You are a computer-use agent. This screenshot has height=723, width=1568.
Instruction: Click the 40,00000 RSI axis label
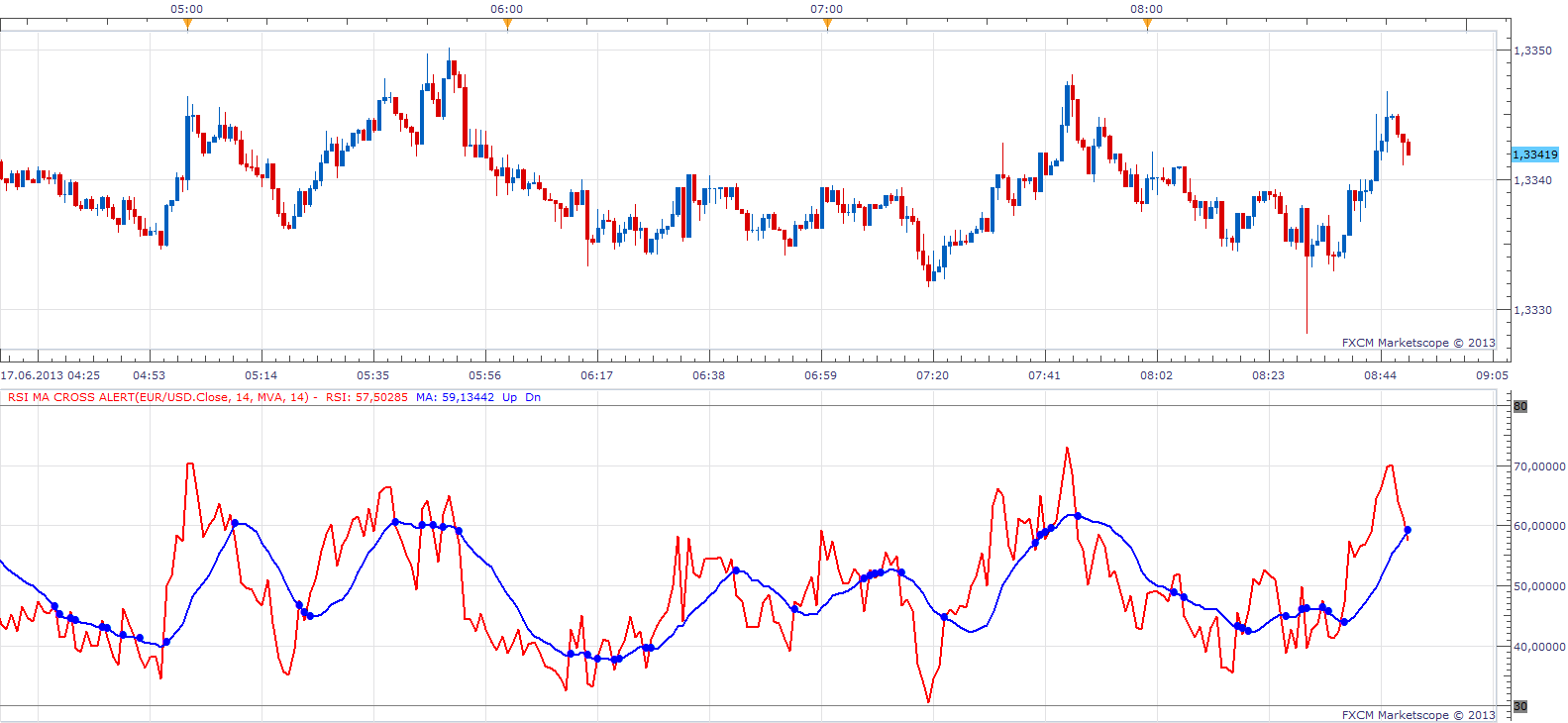pyautogui.click(x=1539, y=647)
